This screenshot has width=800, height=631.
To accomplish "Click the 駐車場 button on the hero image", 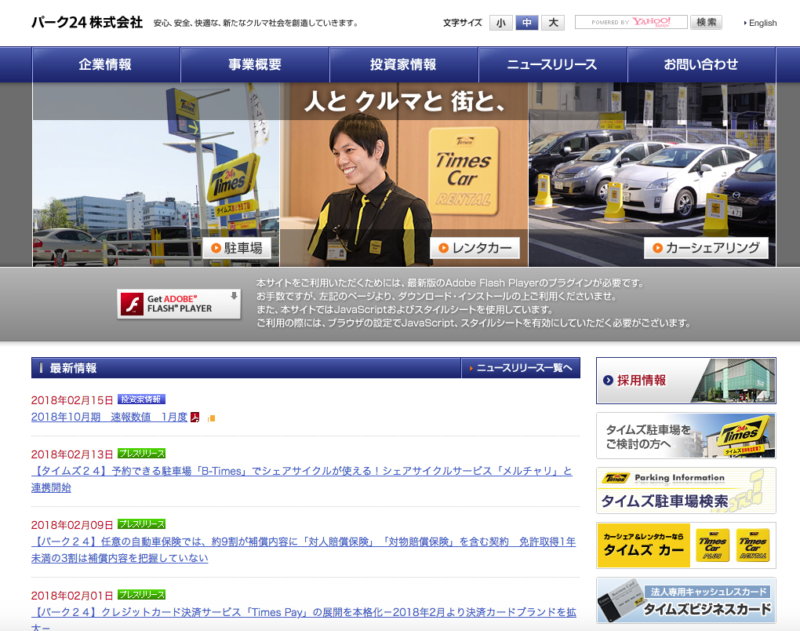I will pyautogui.click(x=237, y=248).
